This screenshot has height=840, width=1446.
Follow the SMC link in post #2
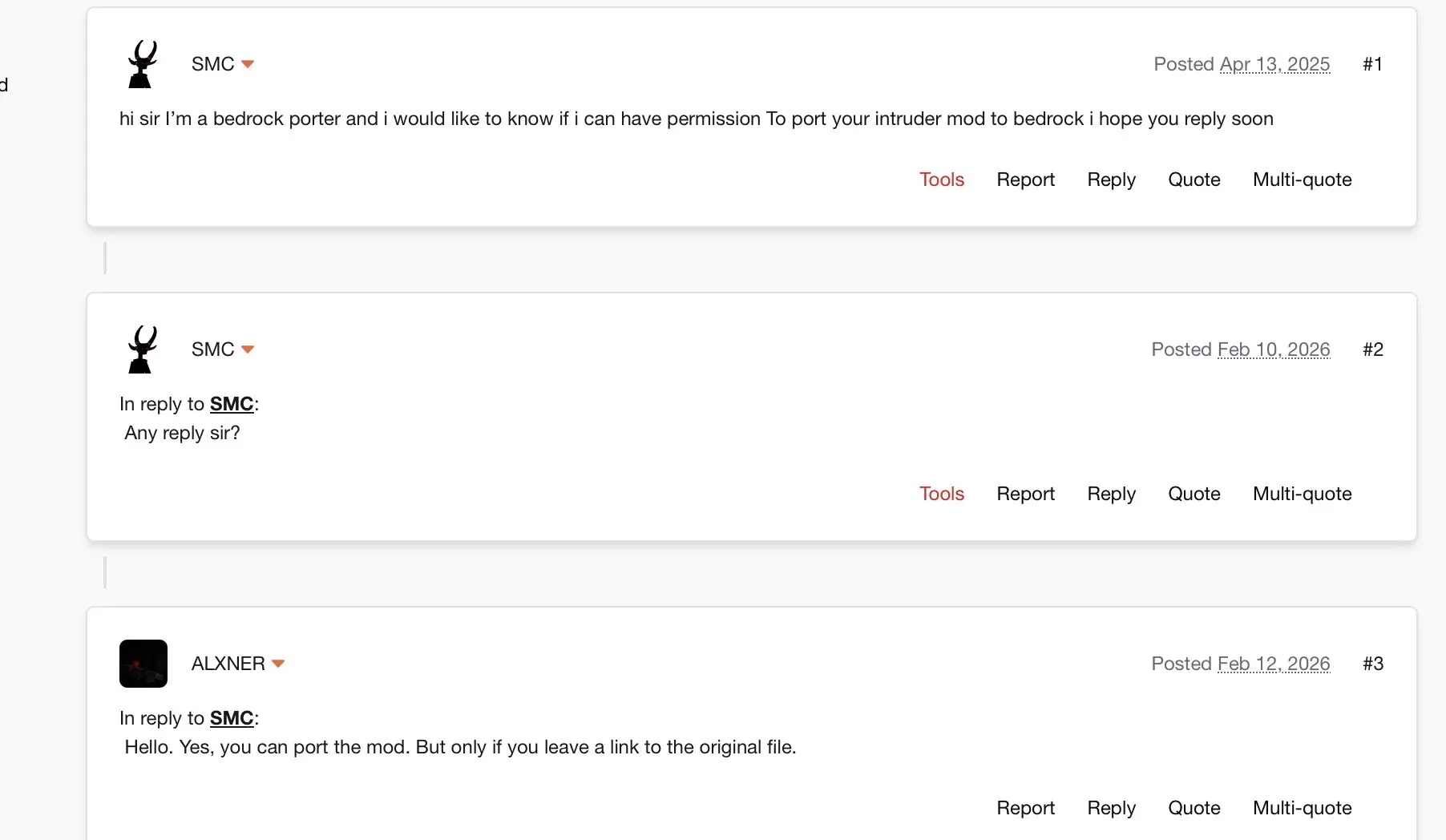tap(232, 404)
